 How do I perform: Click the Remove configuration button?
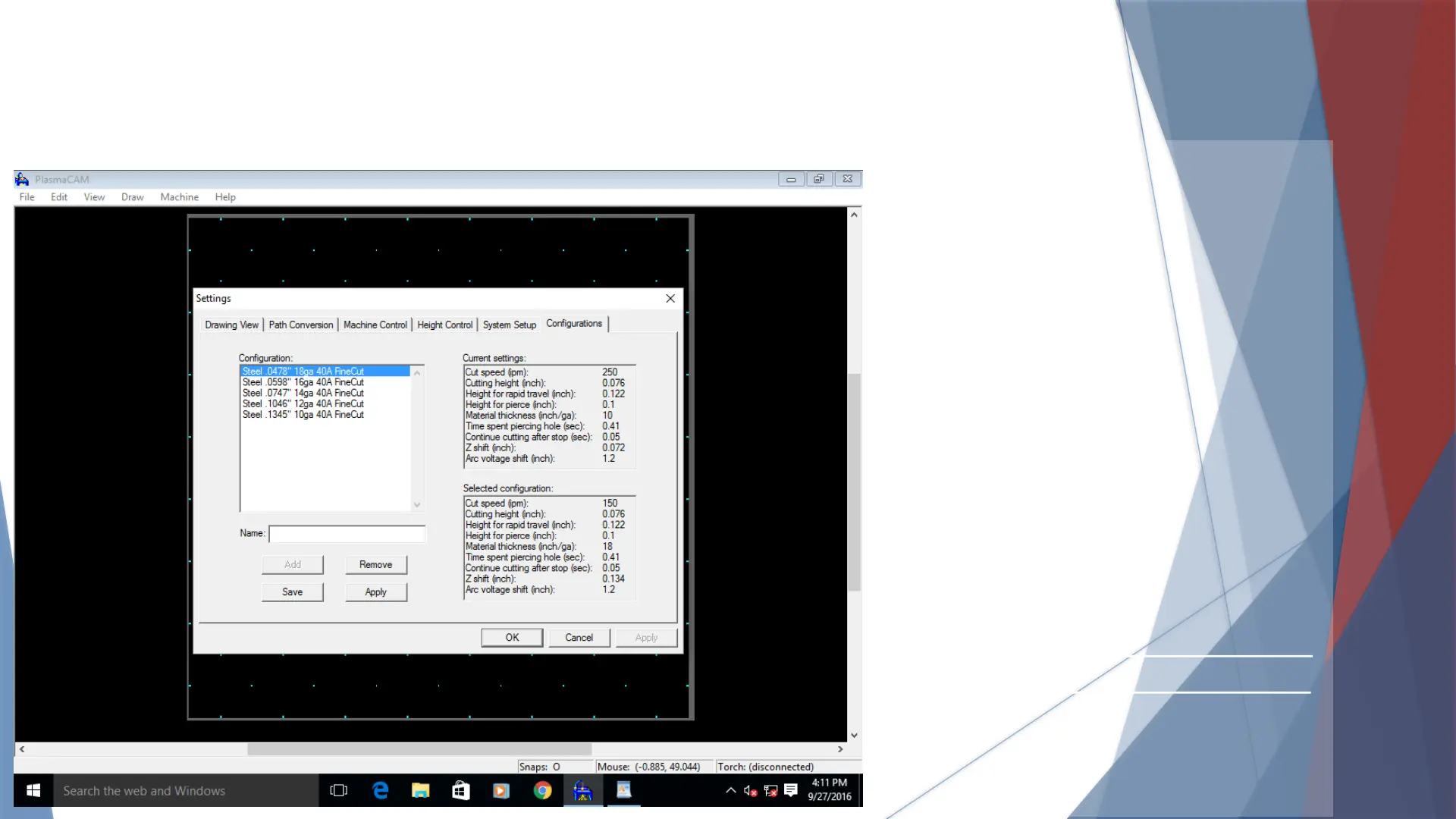click(x=375, y=564)
